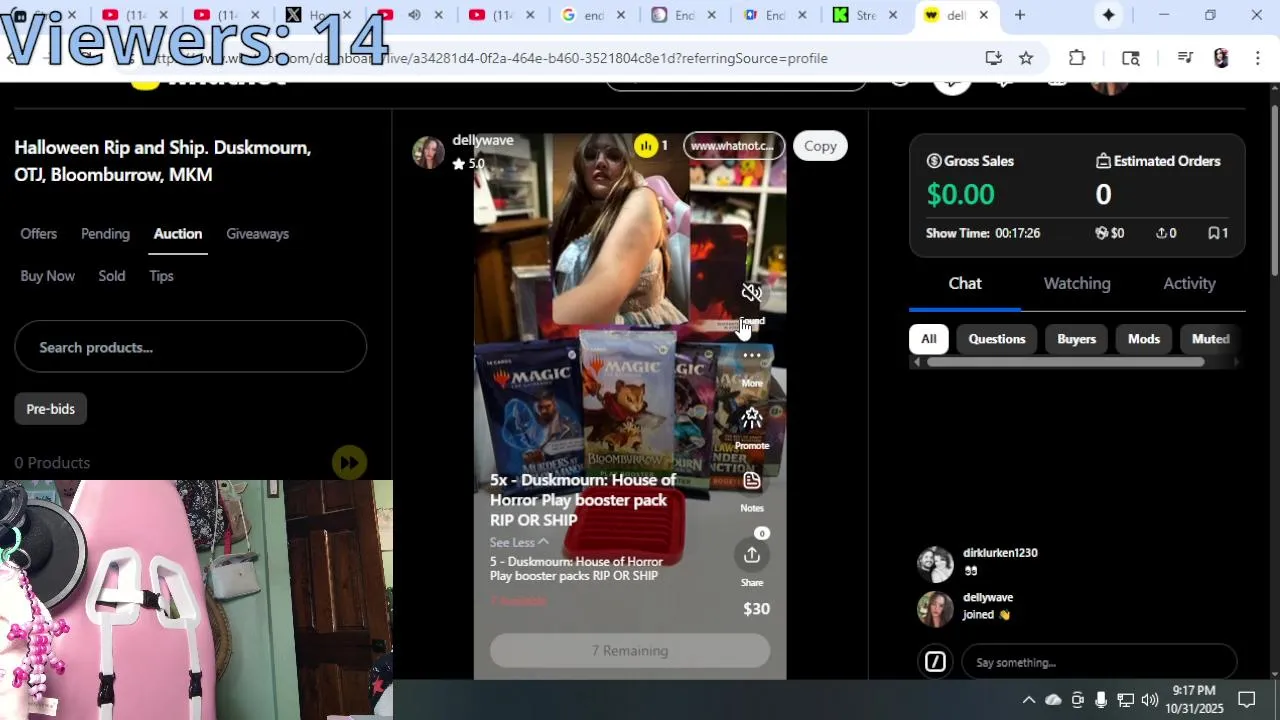
Task: Filter chat by Muted
Action: [x=1210, y=339]
